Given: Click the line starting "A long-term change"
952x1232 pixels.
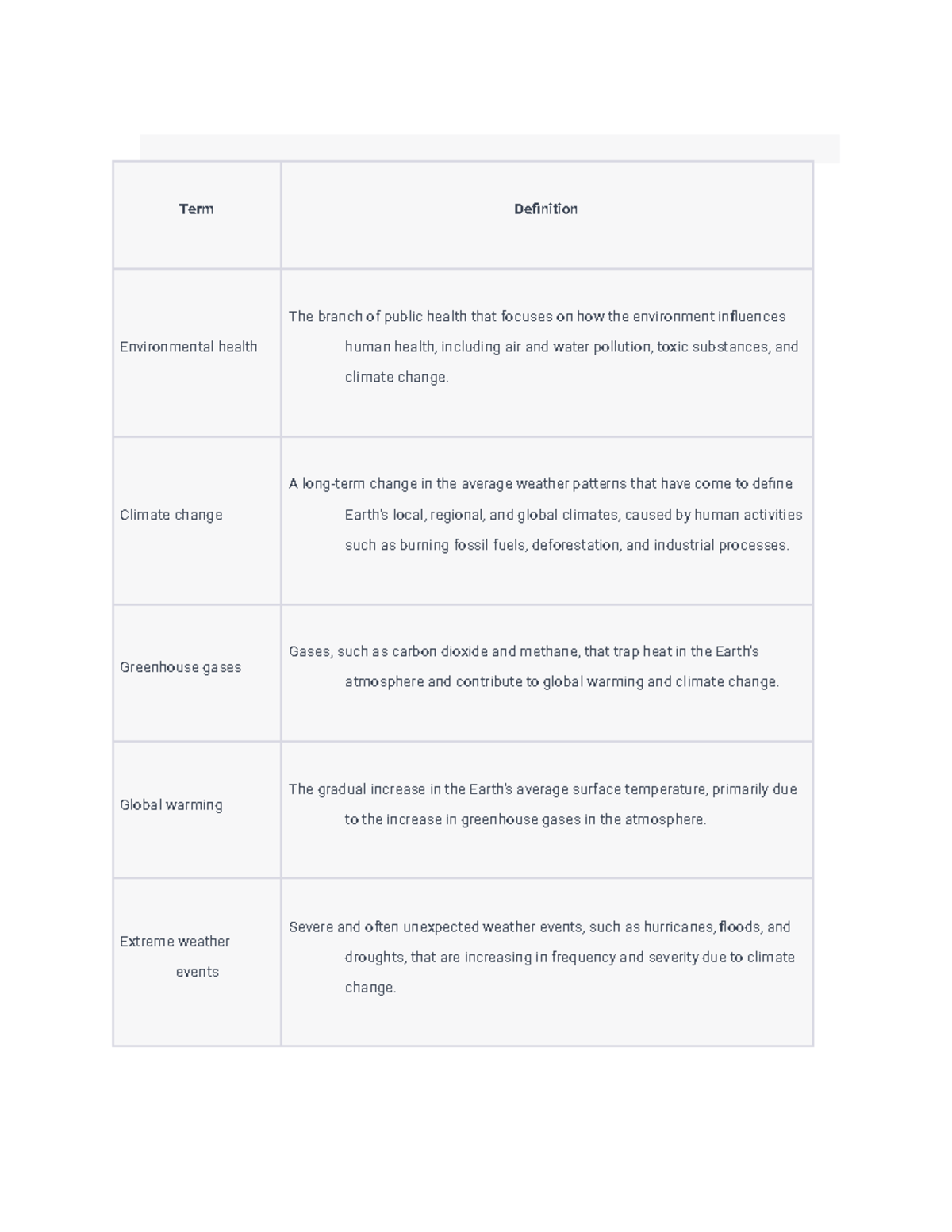Looking at the screenshot, I should tap(540, 484).
